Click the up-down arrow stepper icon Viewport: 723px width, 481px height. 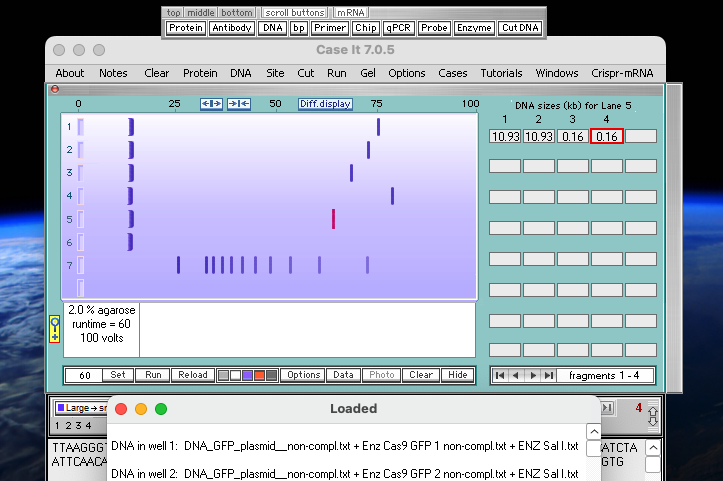point(653,413)
